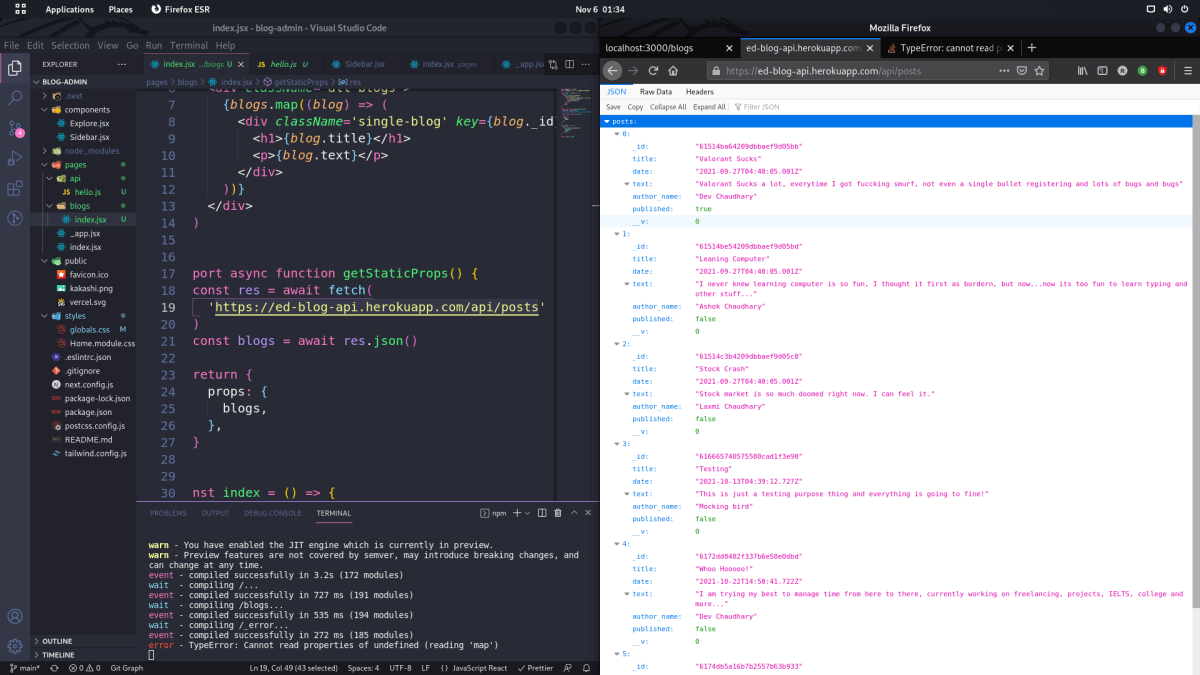
Task: Open the Run and Debug view
Action: (14, 158)
